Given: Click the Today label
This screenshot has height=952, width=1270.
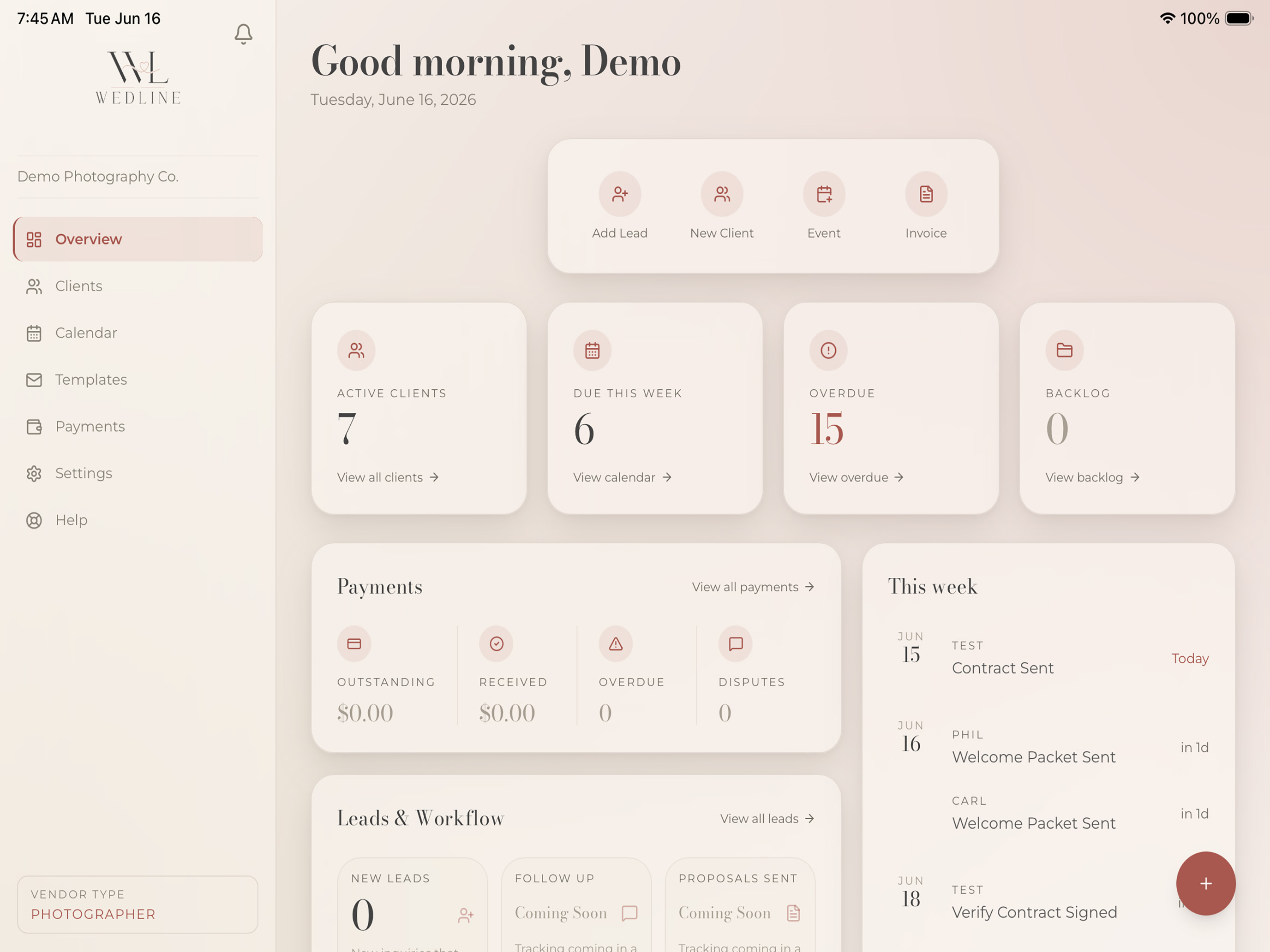Looking at the screenshot, I should coord(1190,659).
